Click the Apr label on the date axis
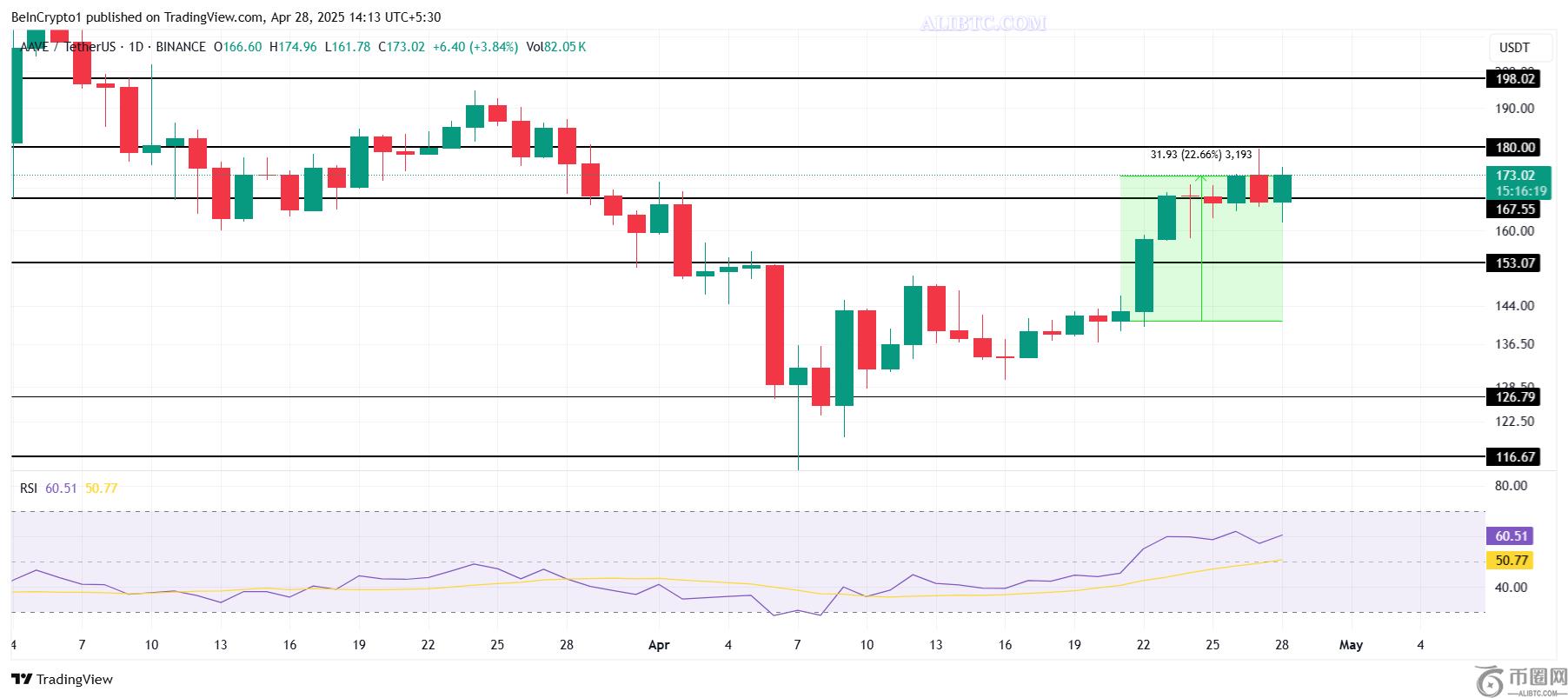The image size is (1568, 698). click(659, 645)
